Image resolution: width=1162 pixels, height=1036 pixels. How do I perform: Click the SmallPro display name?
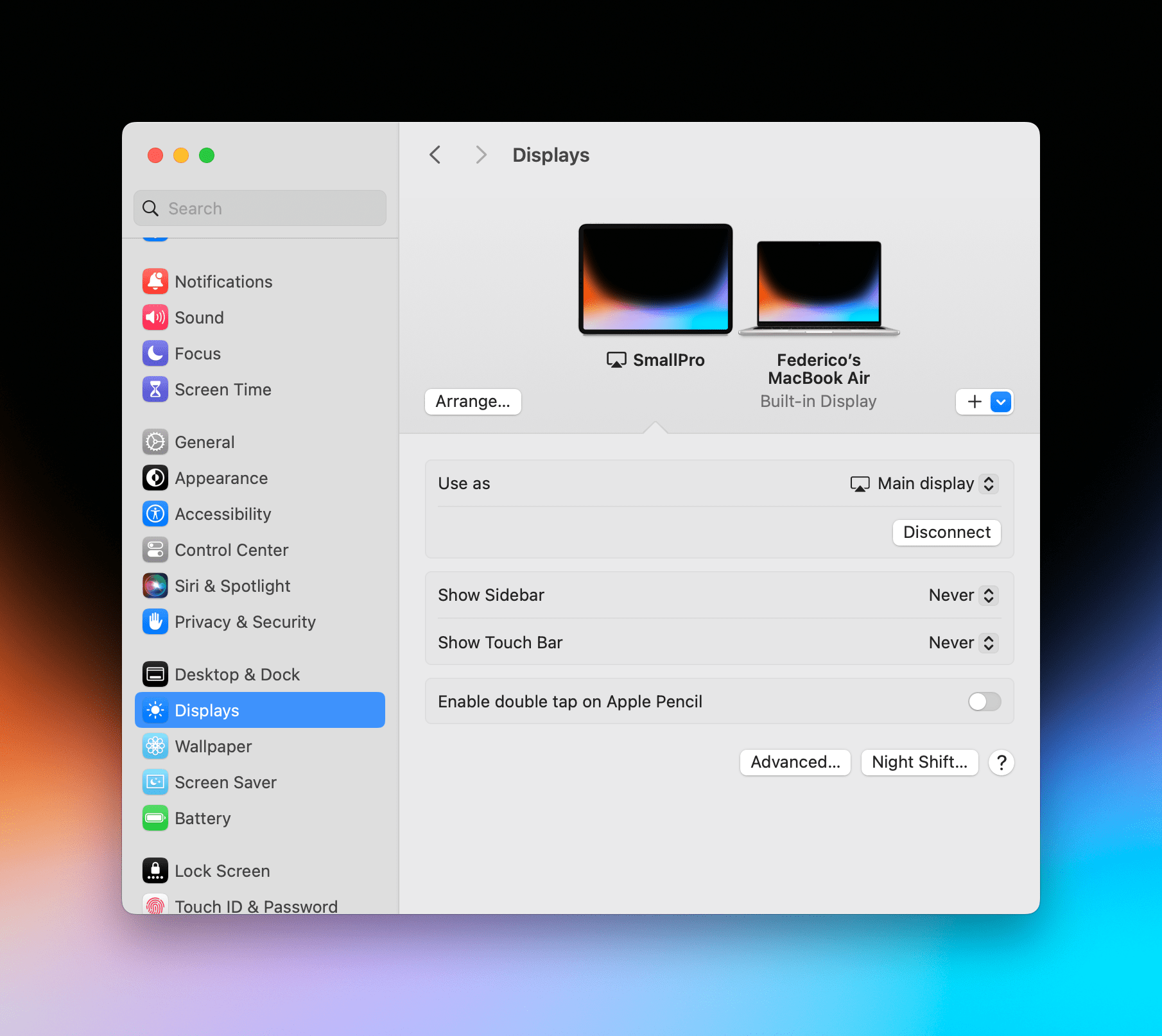(x=668, y=360)
